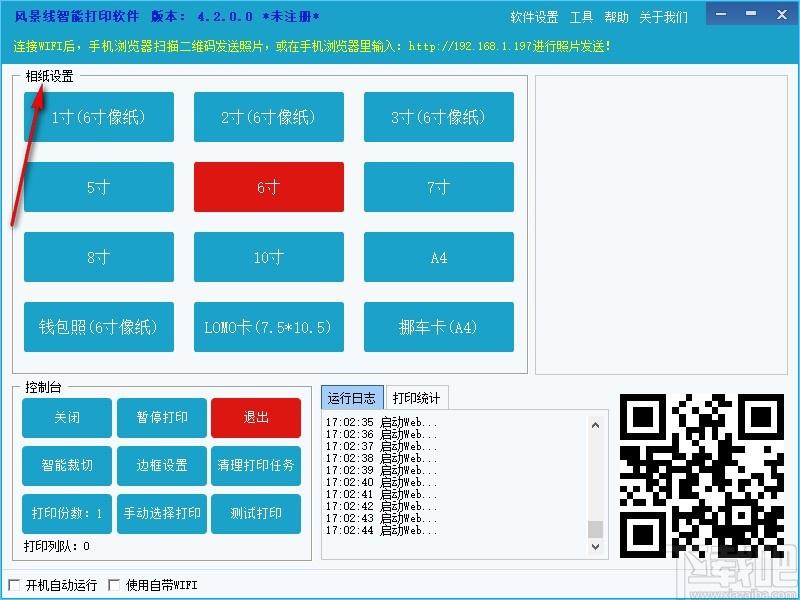The height and width of the screenshot is (600, 800).
Task: Clear print jobs with 清理打印任务
Action: point(256,465)
